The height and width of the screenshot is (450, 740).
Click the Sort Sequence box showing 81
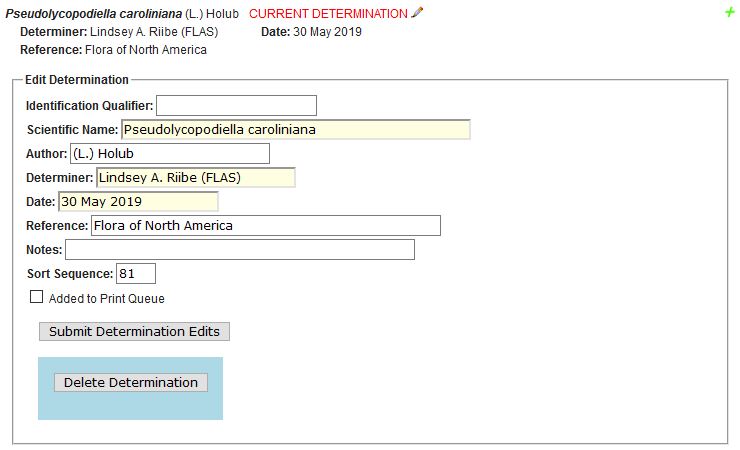tap(136, 274)
